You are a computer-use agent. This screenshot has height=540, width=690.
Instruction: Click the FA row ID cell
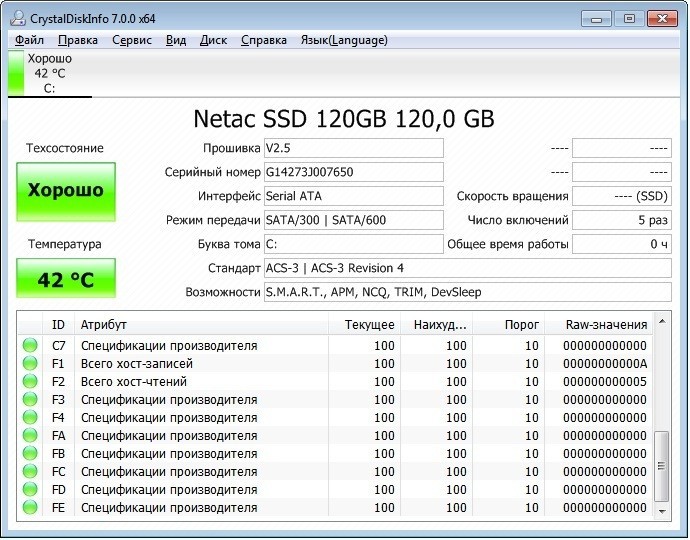pyautogui.click(x=58, y=436)
